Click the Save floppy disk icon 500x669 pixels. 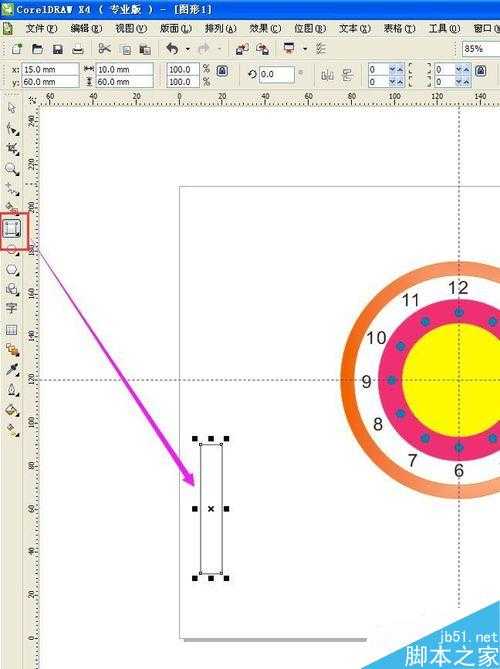click(58, 49)
